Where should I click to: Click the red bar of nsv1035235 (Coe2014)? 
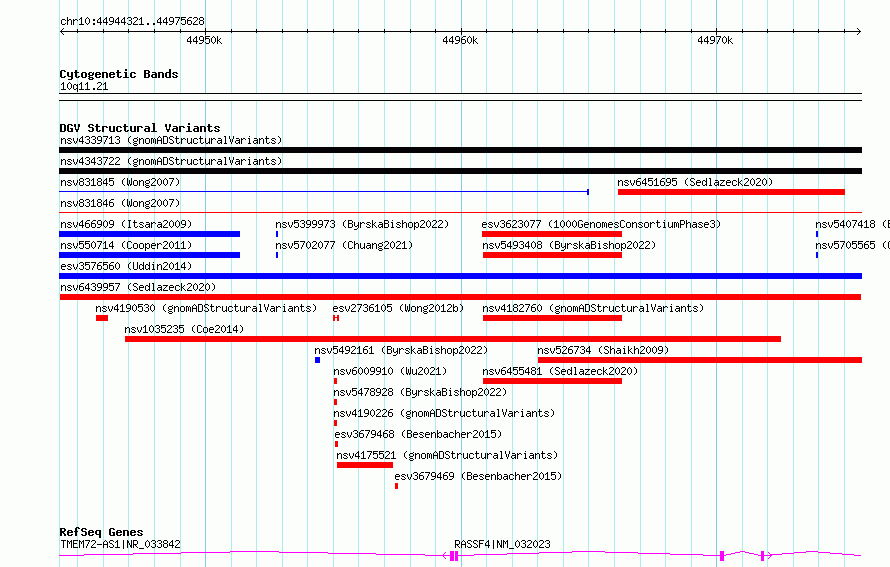(x=453, y=339)
